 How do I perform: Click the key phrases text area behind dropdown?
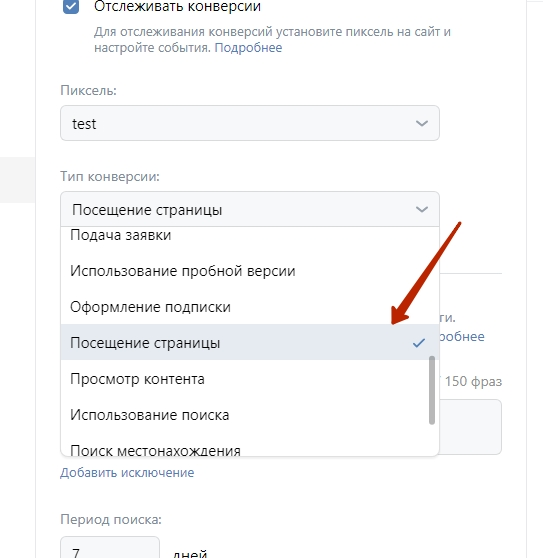tap(470, 427)
